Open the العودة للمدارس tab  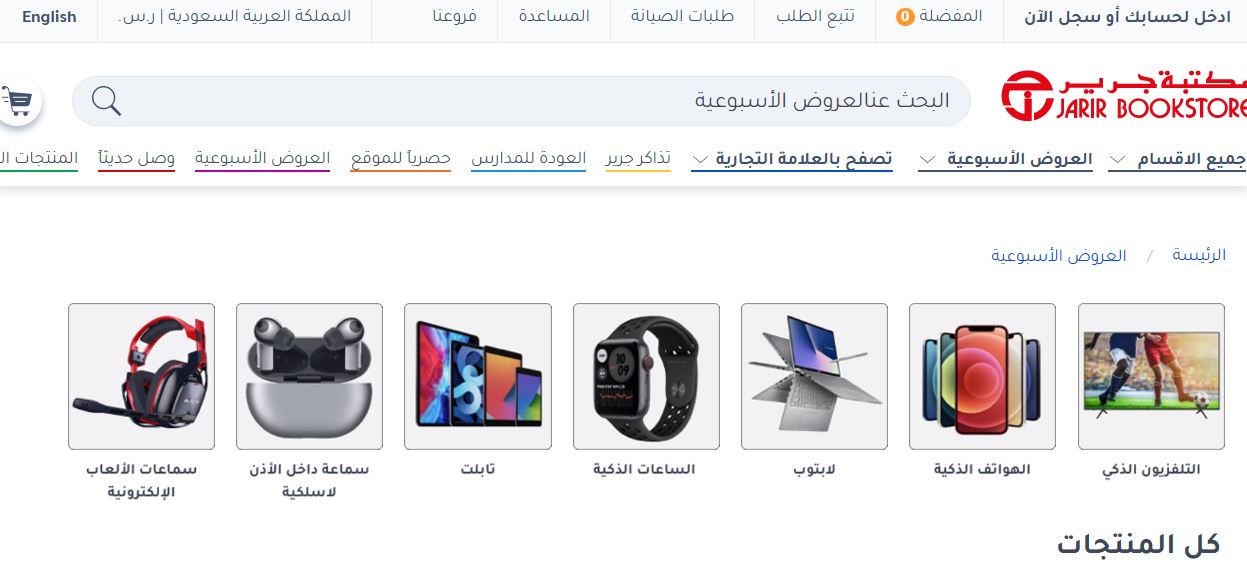(x=529, y=159)
